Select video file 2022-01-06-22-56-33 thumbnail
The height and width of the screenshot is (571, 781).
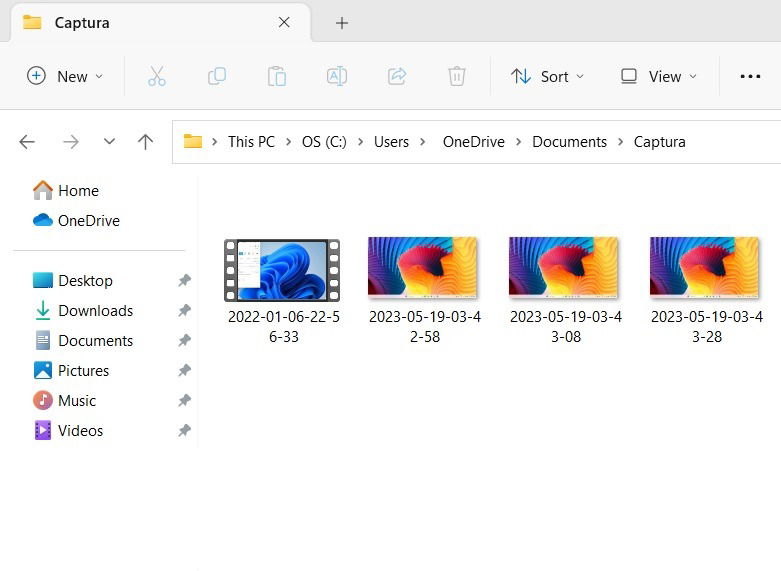click(282, 271)
